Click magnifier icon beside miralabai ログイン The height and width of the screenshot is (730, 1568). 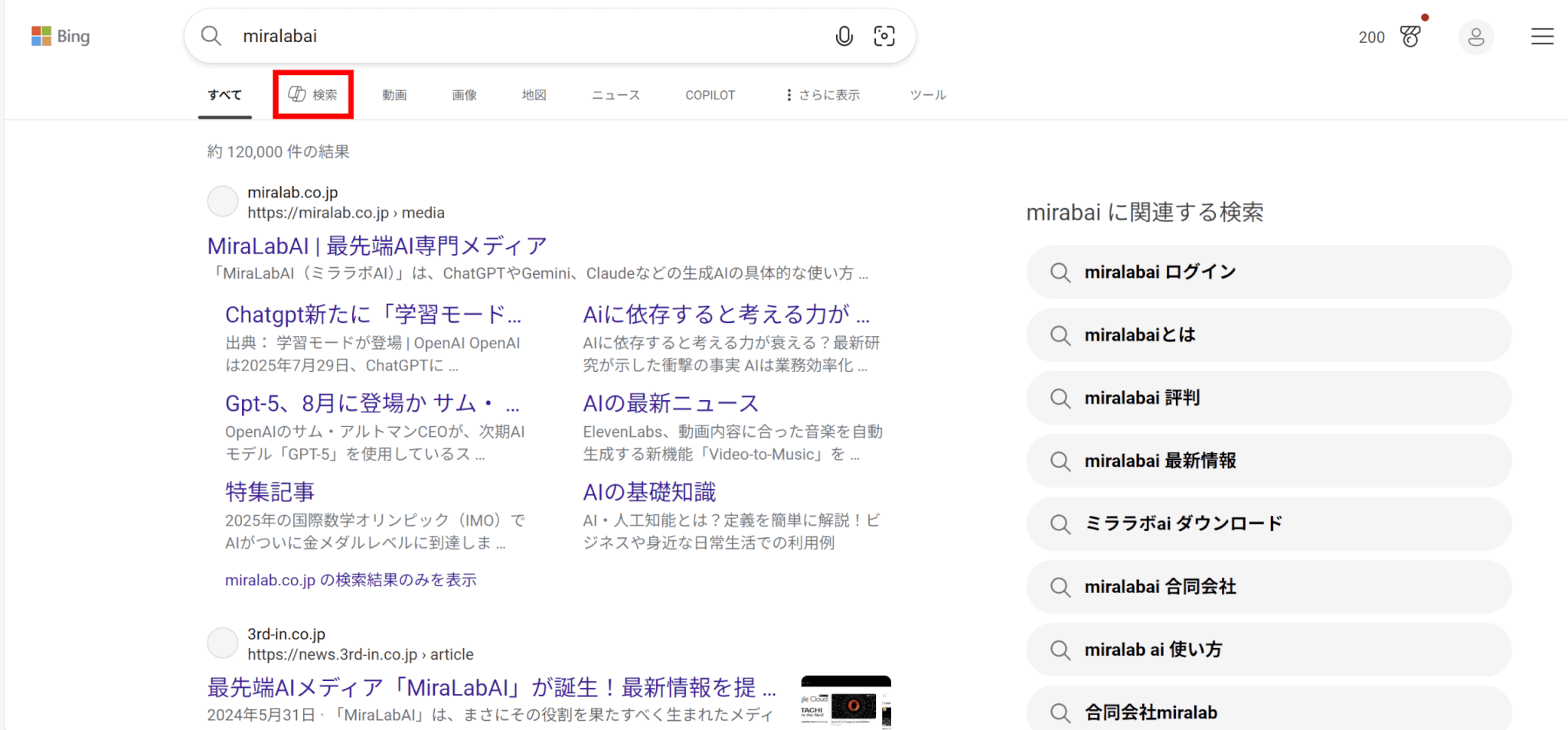tap(1060, 272)
